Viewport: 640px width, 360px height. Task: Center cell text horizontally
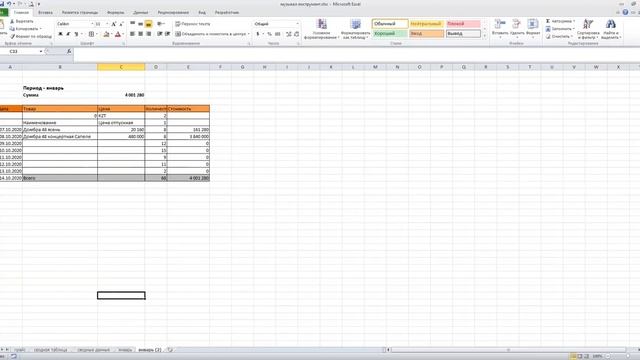[140, 34]
